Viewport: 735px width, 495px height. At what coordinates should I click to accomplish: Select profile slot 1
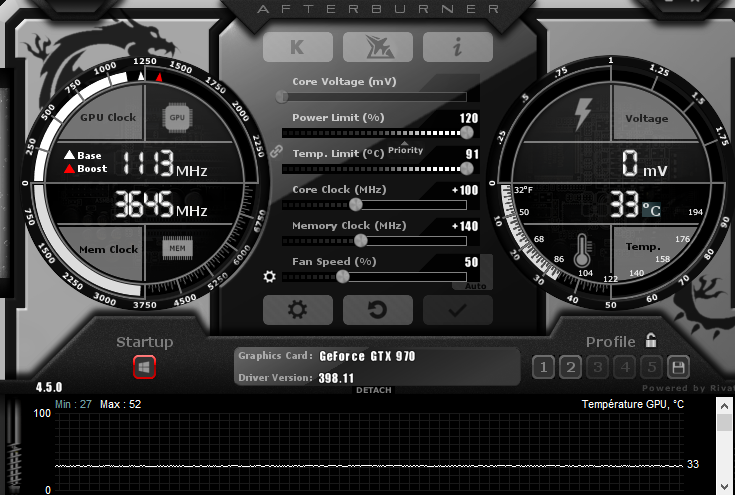coord(543,367)
